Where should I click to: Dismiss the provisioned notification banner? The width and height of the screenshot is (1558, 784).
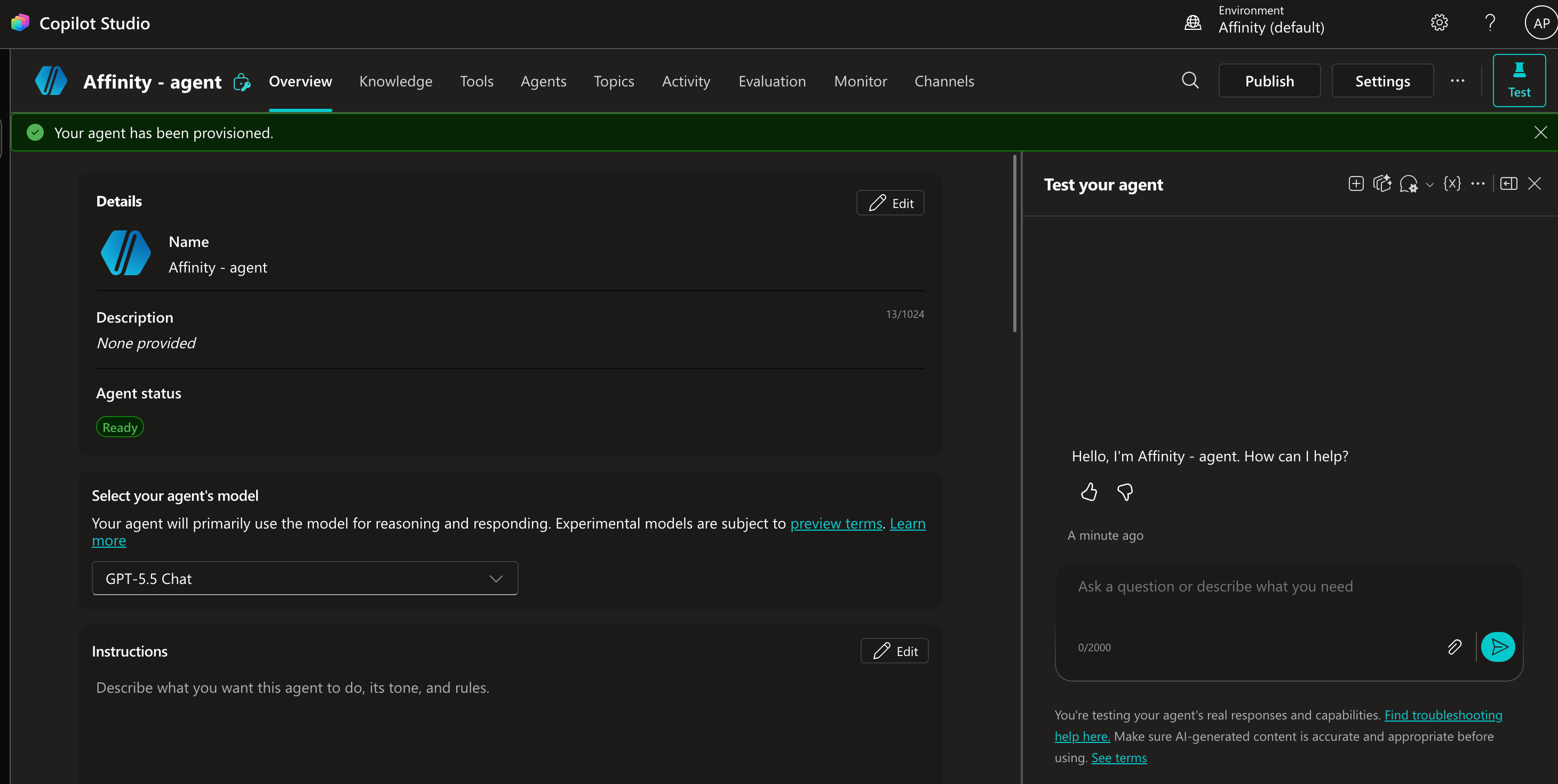click(1540, 132)
